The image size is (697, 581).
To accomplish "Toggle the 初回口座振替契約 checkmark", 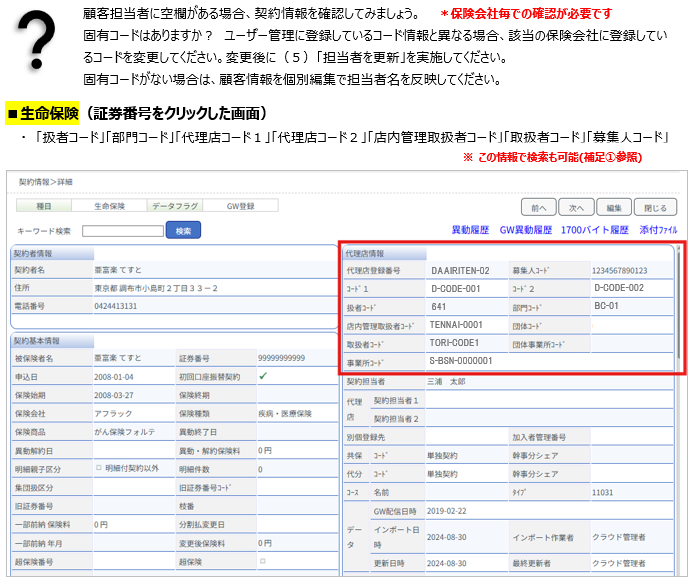I will [263, 376].
